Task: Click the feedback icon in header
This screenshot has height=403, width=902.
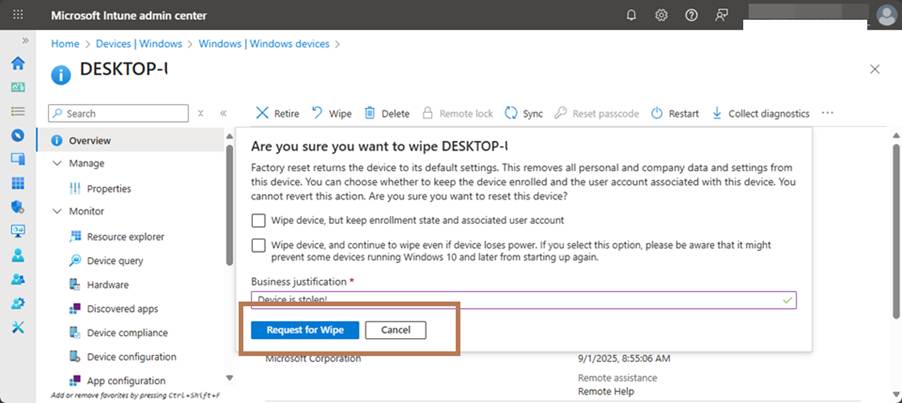Action: click(721, 15)
